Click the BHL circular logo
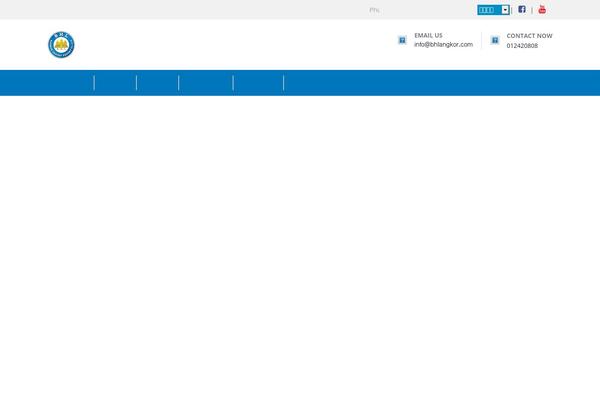This screenshot has height=400, width=600. [61, 45]
